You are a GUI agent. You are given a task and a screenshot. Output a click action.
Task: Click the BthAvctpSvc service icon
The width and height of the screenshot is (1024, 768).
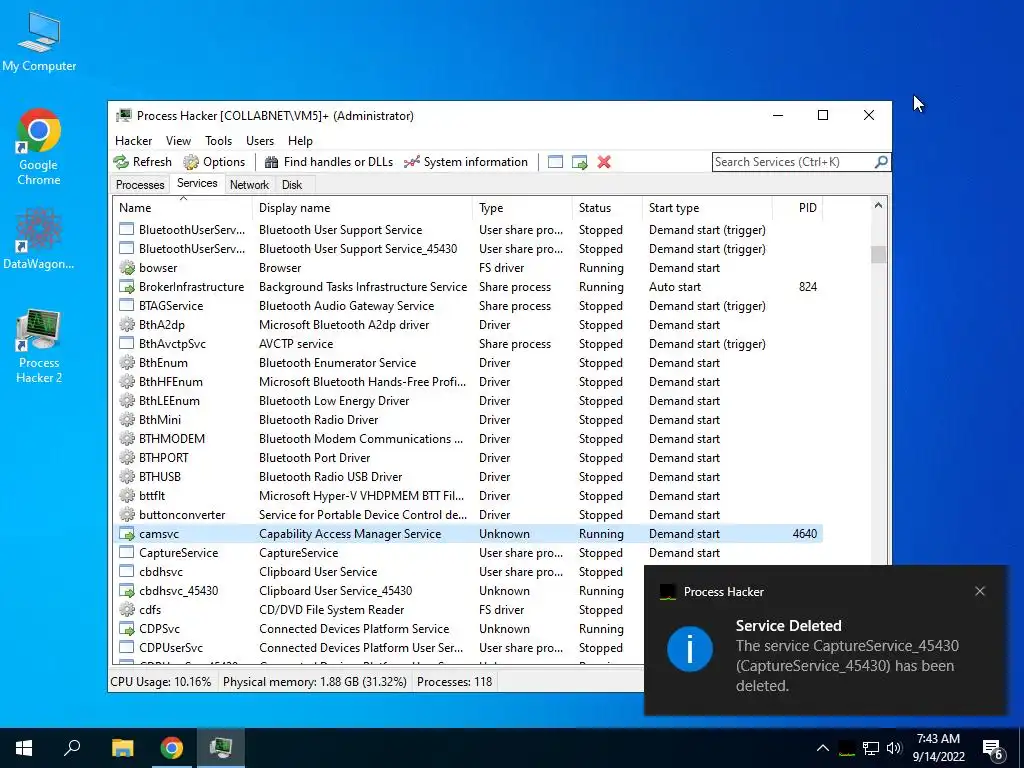[x=127, y=344]
